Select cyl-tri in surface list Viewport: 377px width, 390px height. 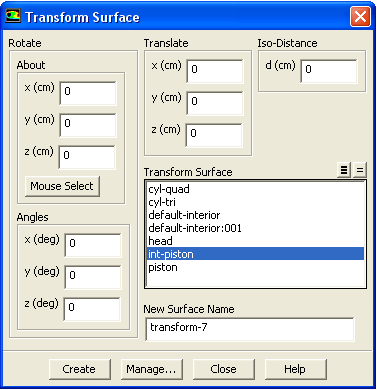coord(256,202)
